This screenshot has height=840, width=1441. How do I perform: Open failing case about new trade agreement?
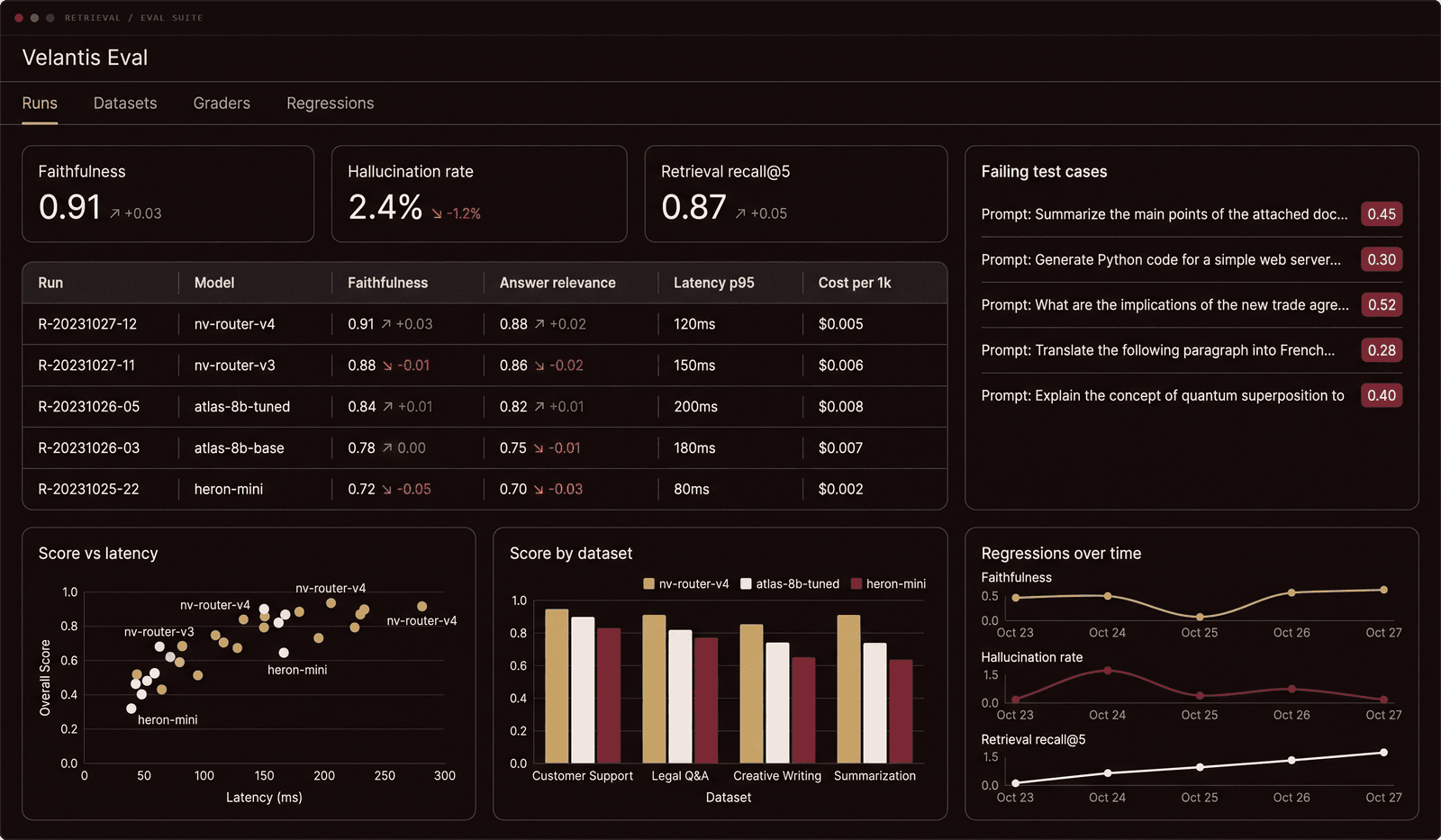[x=1165, y=305]
